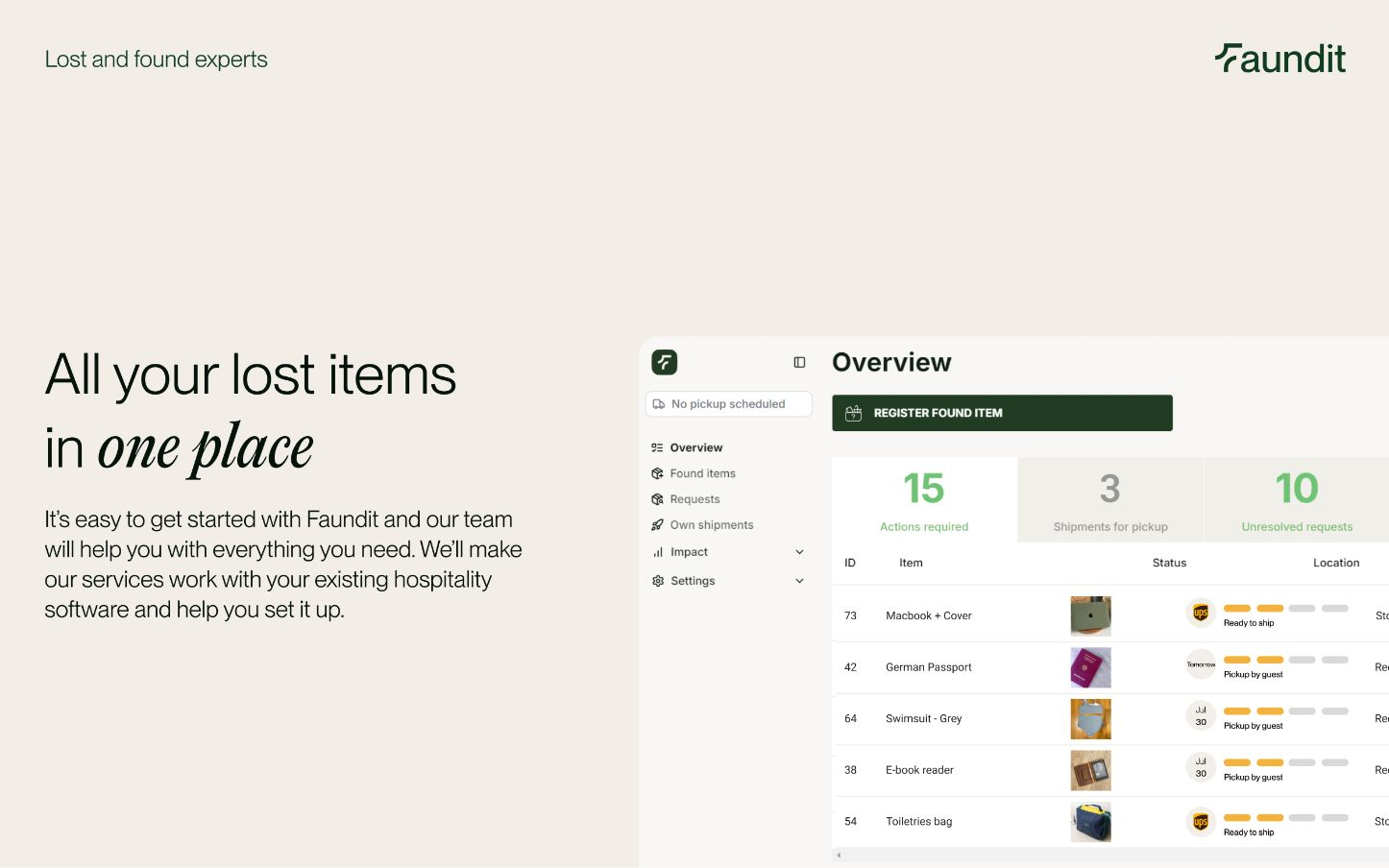Click the UPS badge for Macbook + Cover
1389x868 pixels.
[1201, 613]
